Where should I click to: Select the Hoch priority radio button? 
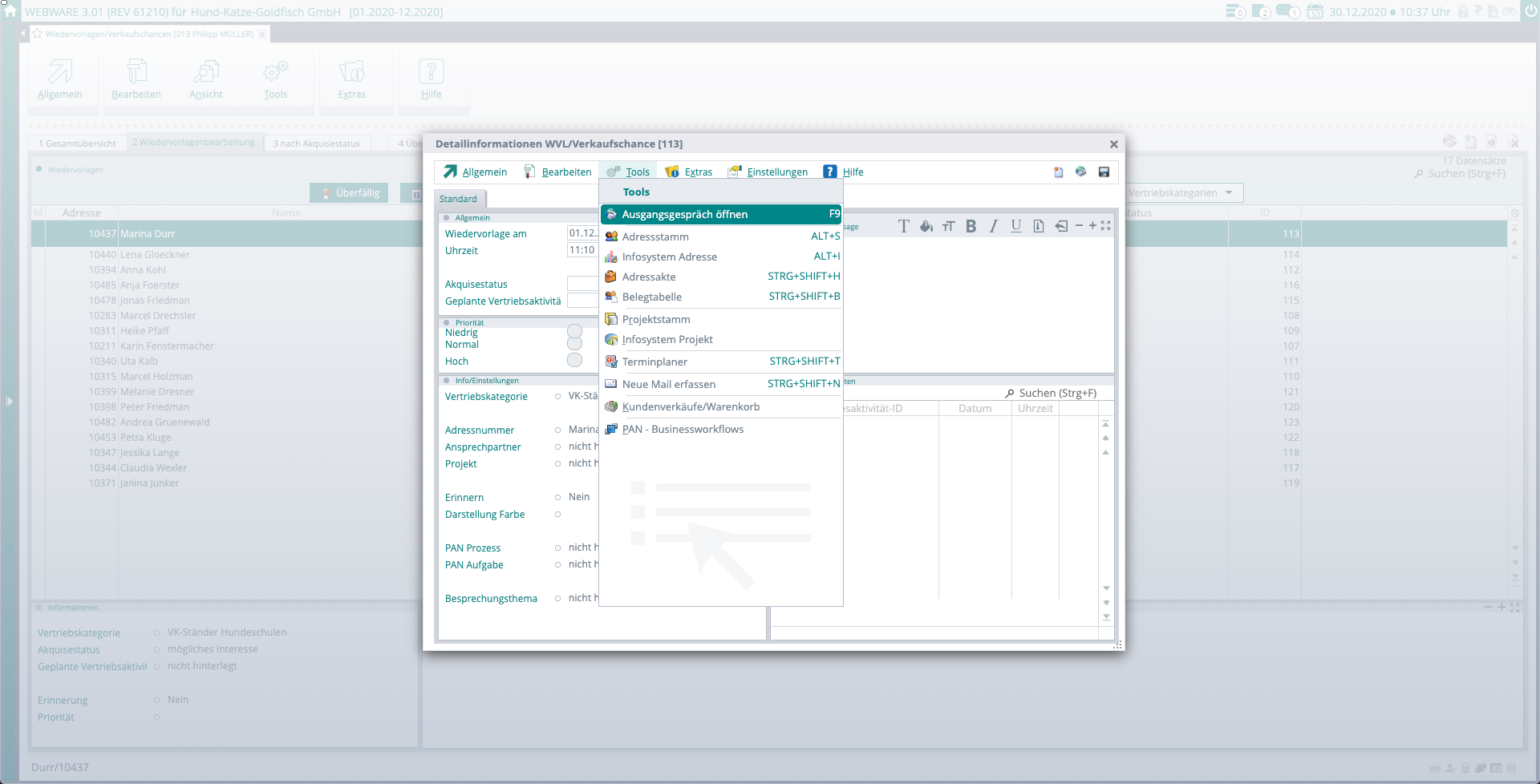574,361
